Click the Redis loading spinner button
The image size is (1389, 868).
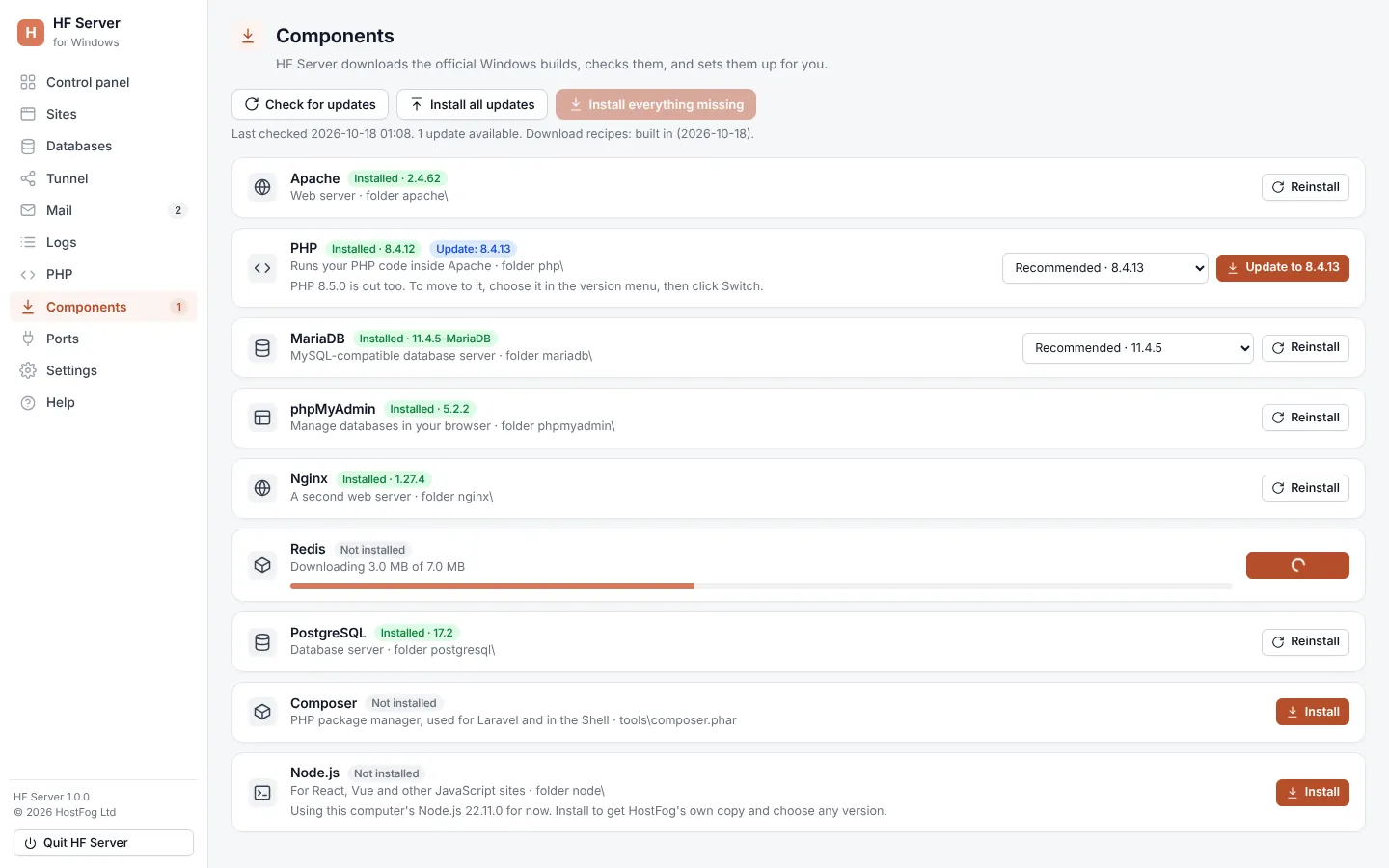1297,565
